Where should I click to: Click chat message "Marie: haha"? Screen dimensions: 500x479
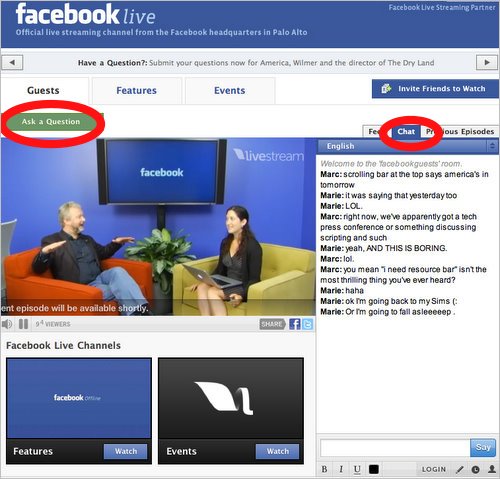[342, 291]
